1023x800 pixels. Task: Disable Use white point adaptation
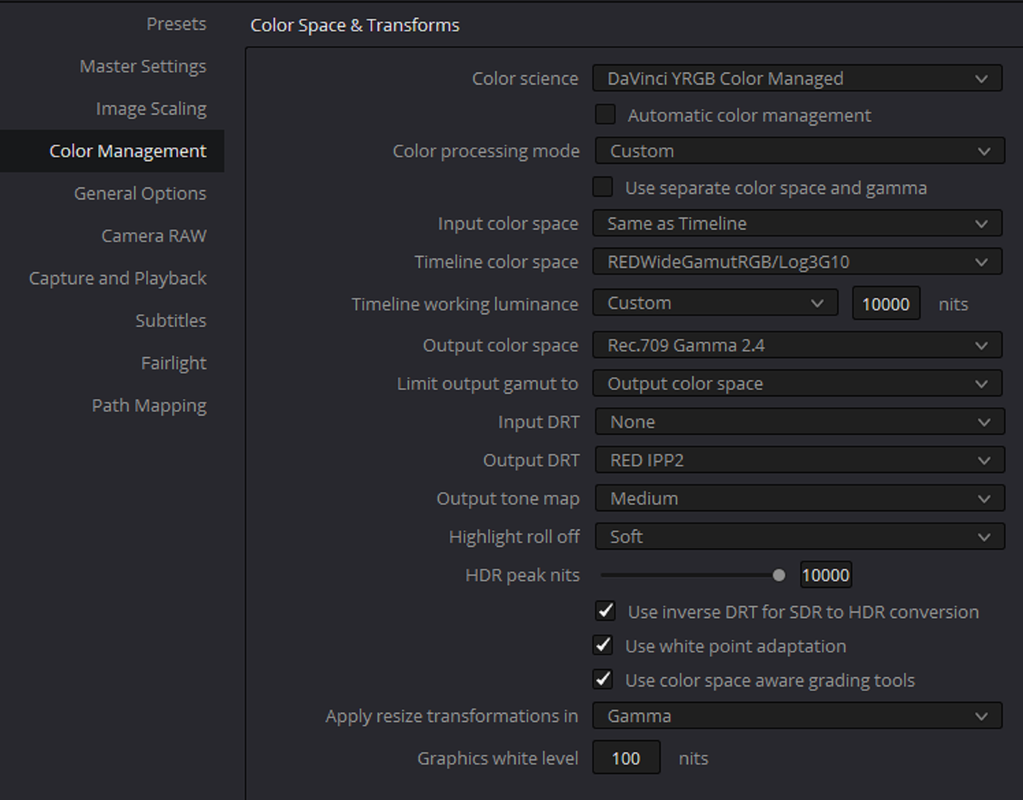[x=602, y=645]
